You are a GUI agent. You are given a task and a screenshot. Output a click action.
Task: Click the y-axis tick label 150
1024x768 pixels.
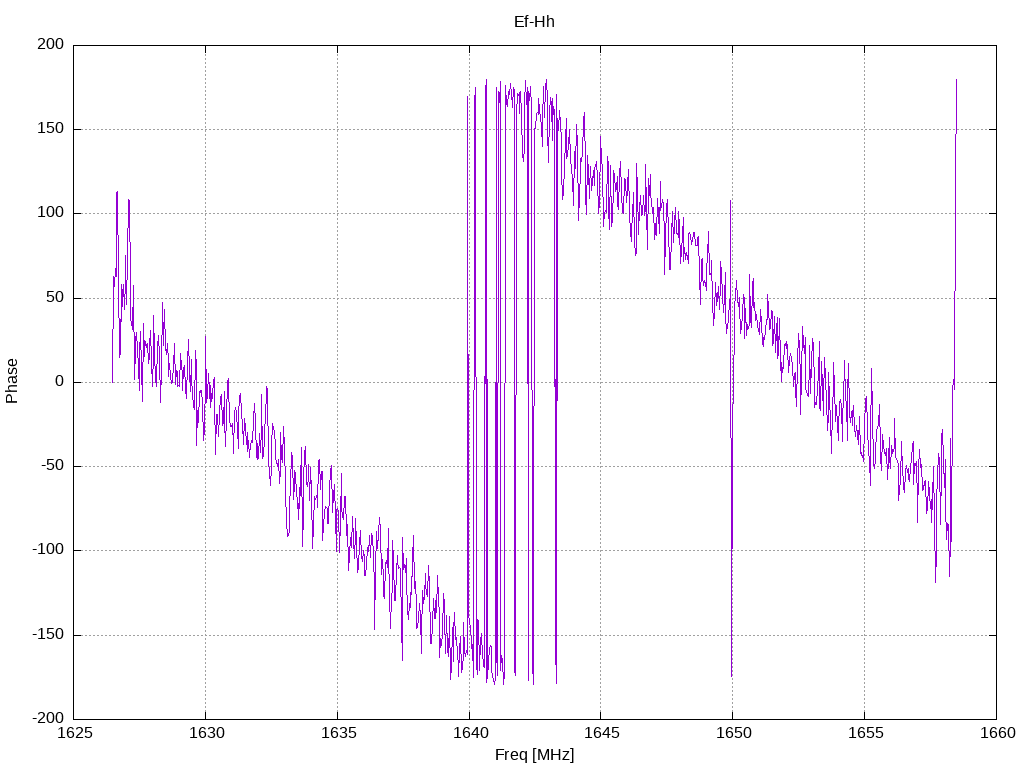pyautogui.click(x=51, y=129)
